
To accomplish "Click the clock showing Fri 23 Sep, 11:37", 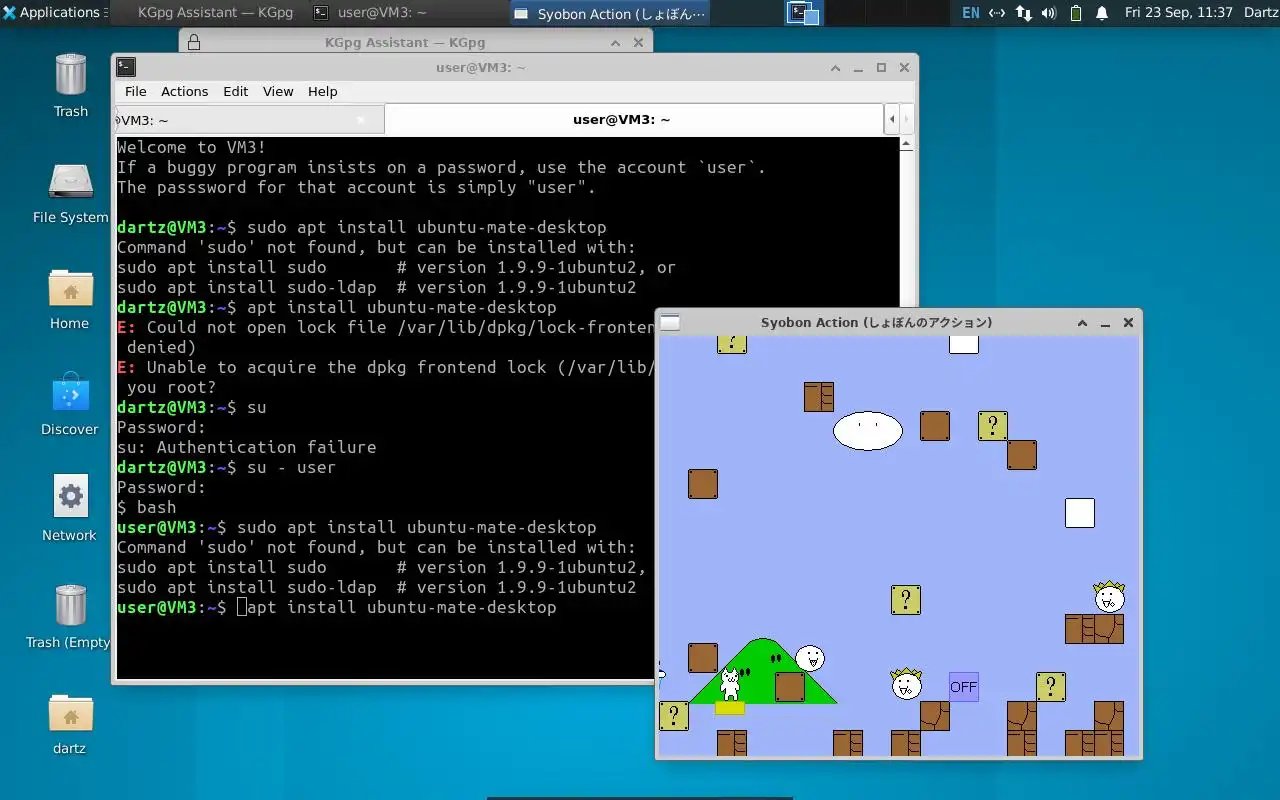I will point(1178,13).
